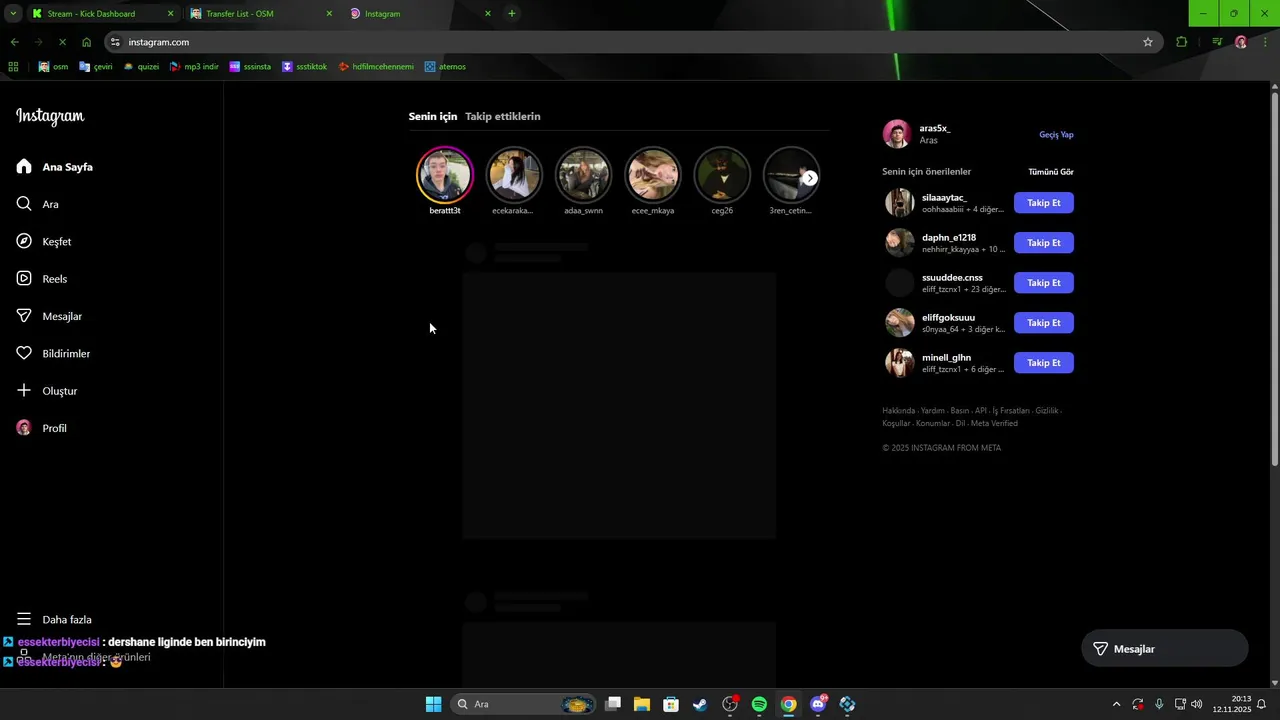The width and height of the screenshot is (1280, 720).
Task: Click the Hakkında footer link
Action: click(x=898, y=411)
